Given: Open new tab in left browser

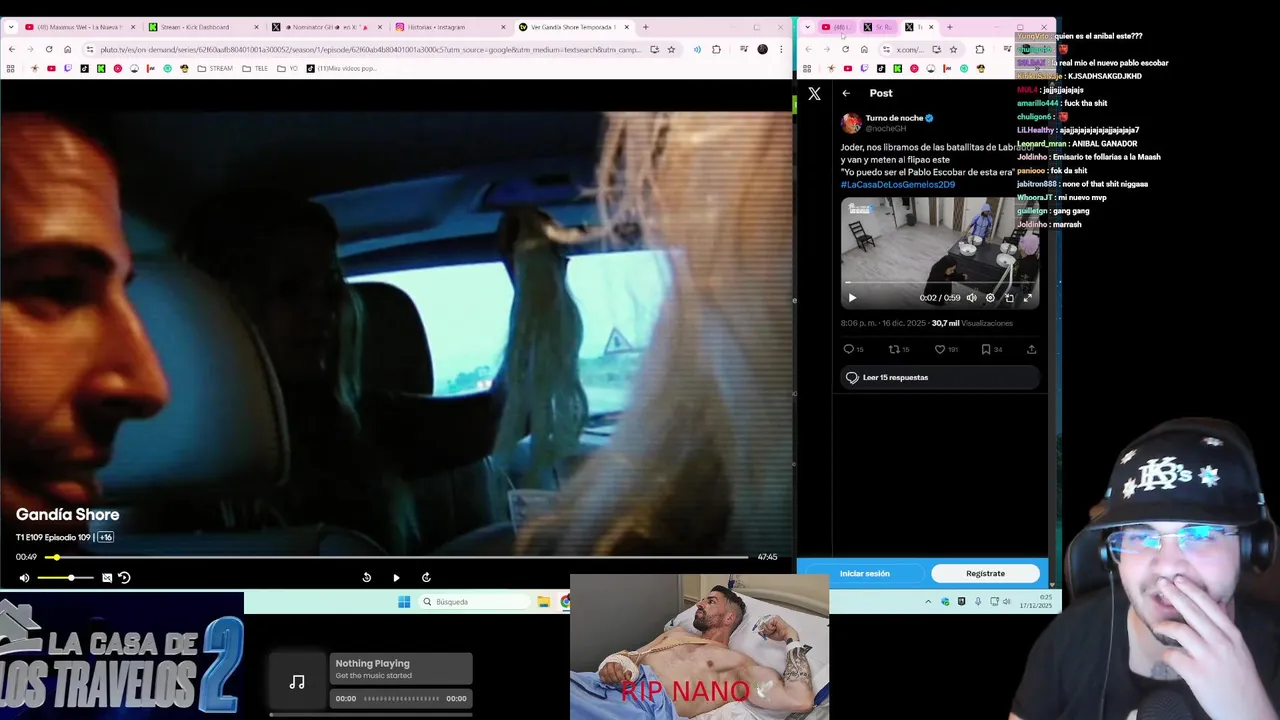Looking at the screenshot, I should click(x=645, y=27).
